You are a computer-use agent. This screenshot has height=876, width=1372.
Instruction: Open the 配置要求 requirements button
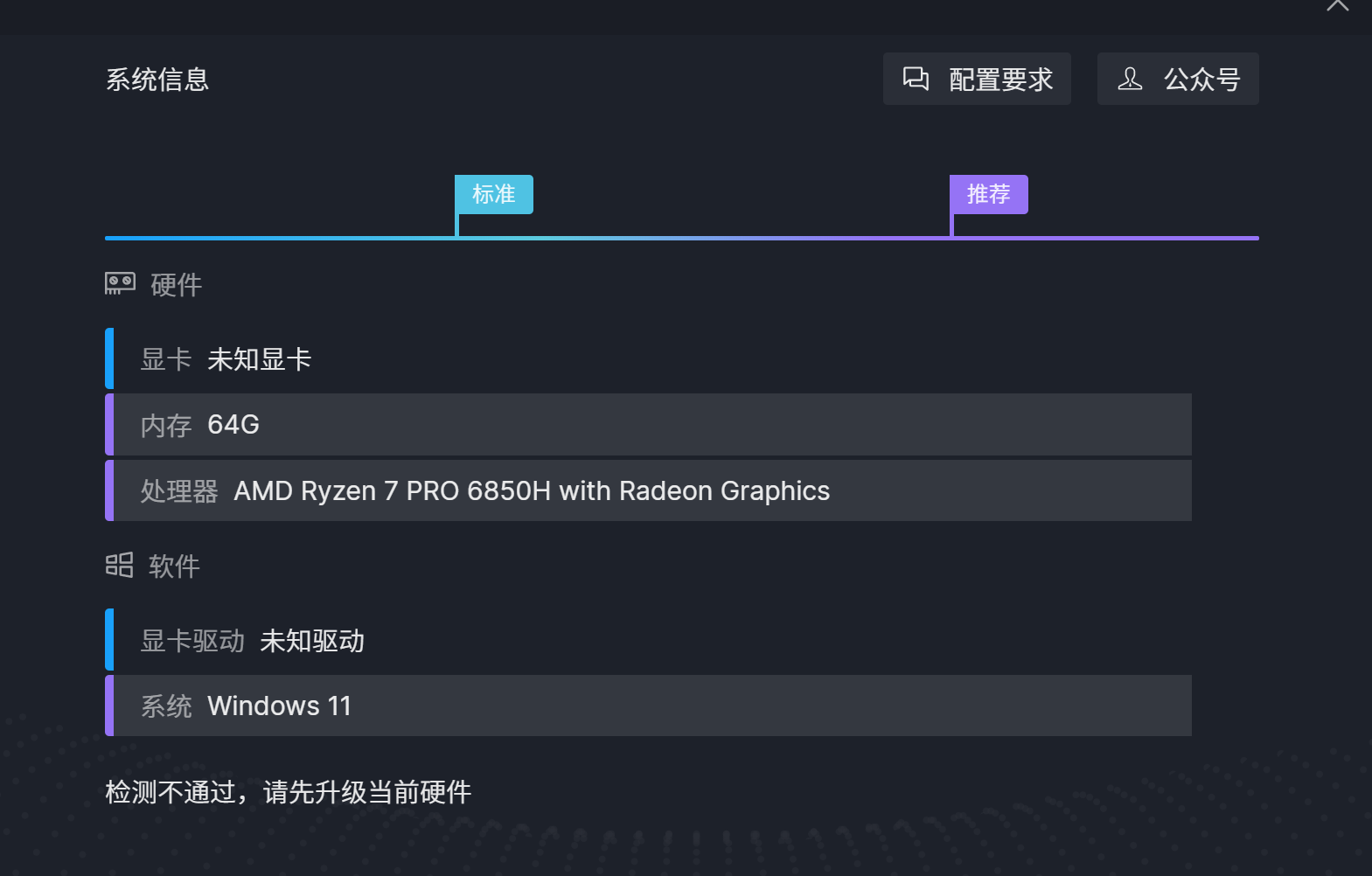[977, 79]
